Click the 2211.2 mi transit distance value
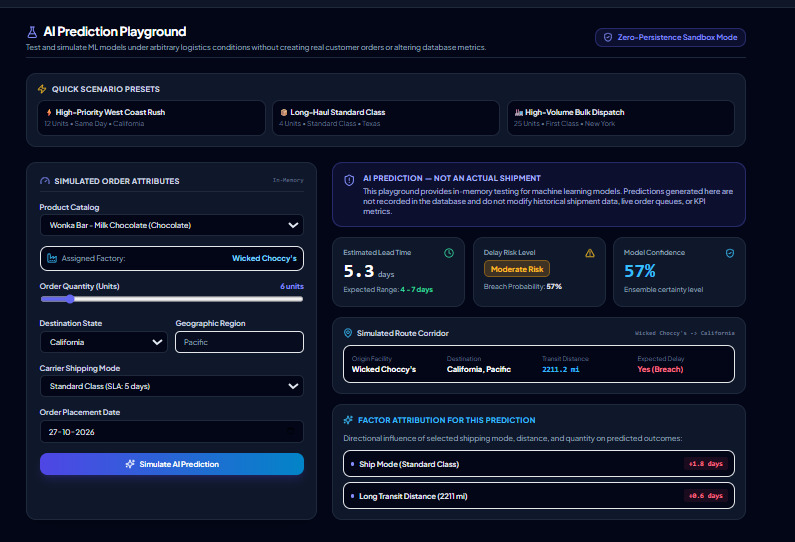 click(x=561, y=369)
